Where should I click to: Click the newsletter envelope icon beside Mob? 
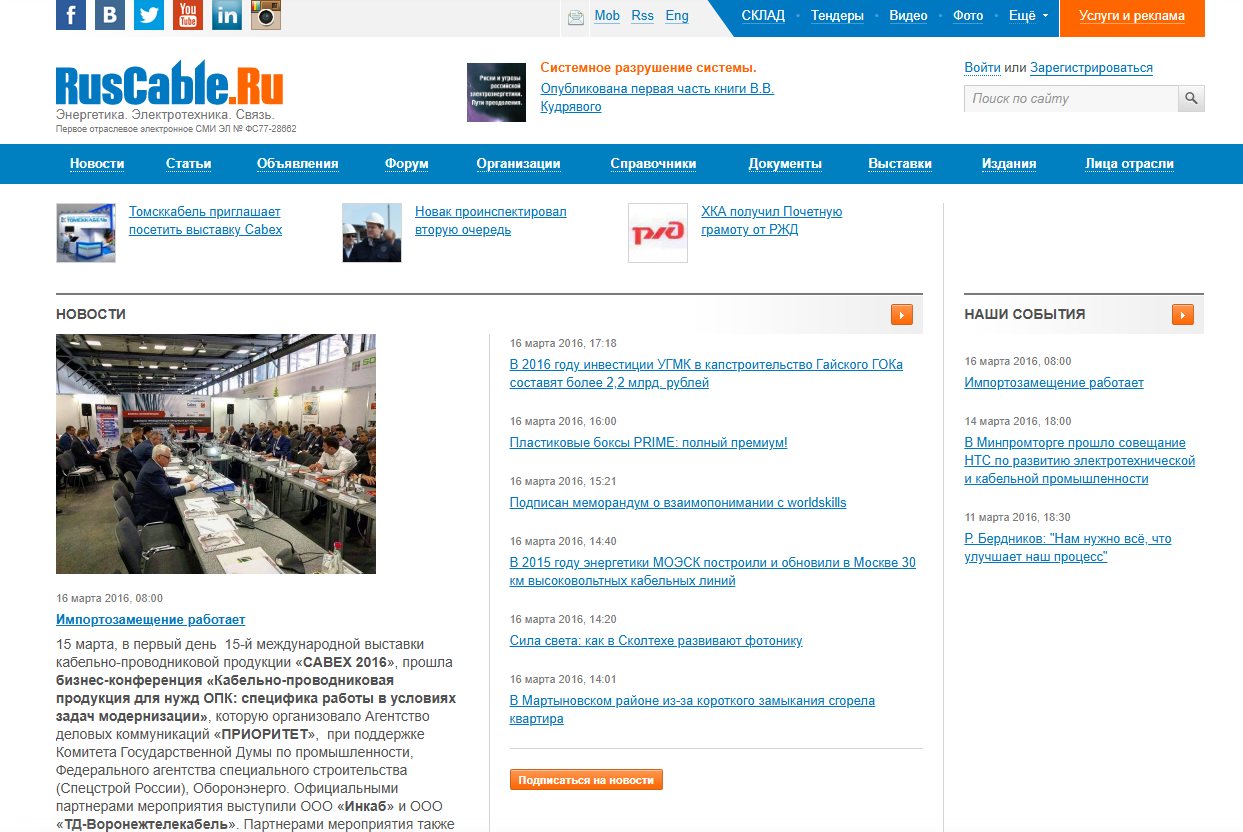coord(576,17)
